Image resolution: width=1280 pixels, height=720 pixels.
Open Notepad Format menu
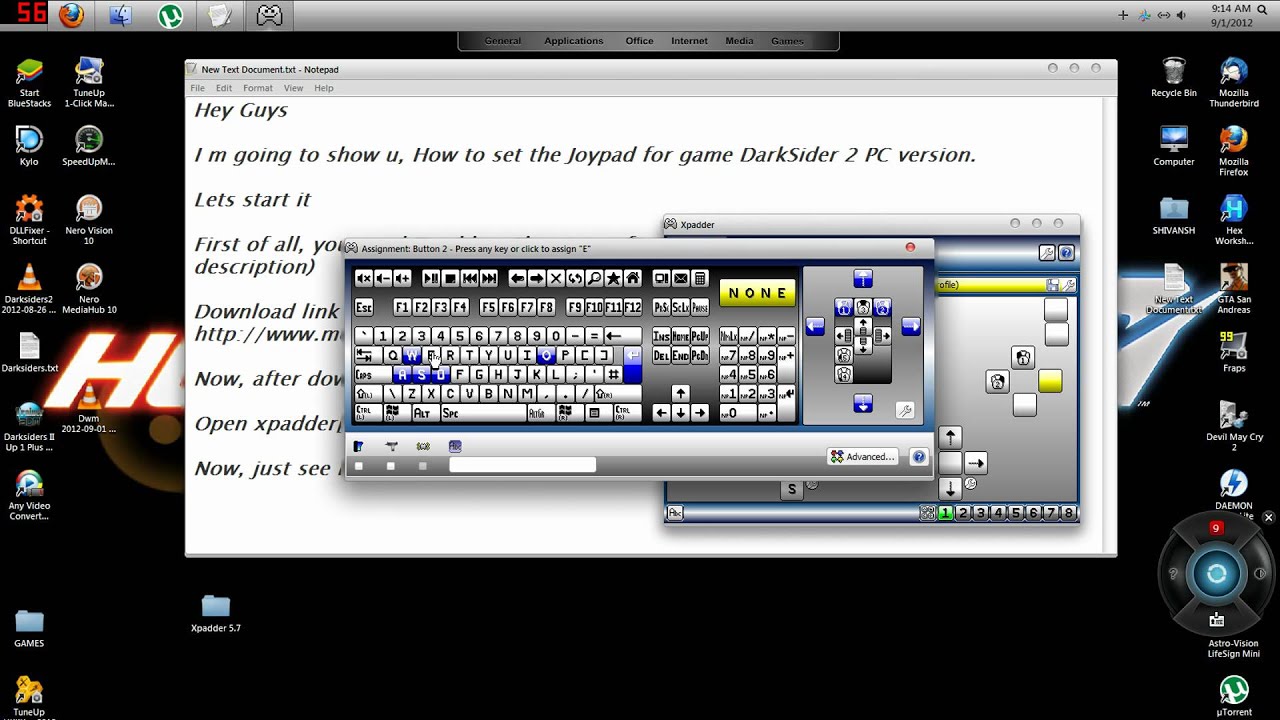[257, 88]
